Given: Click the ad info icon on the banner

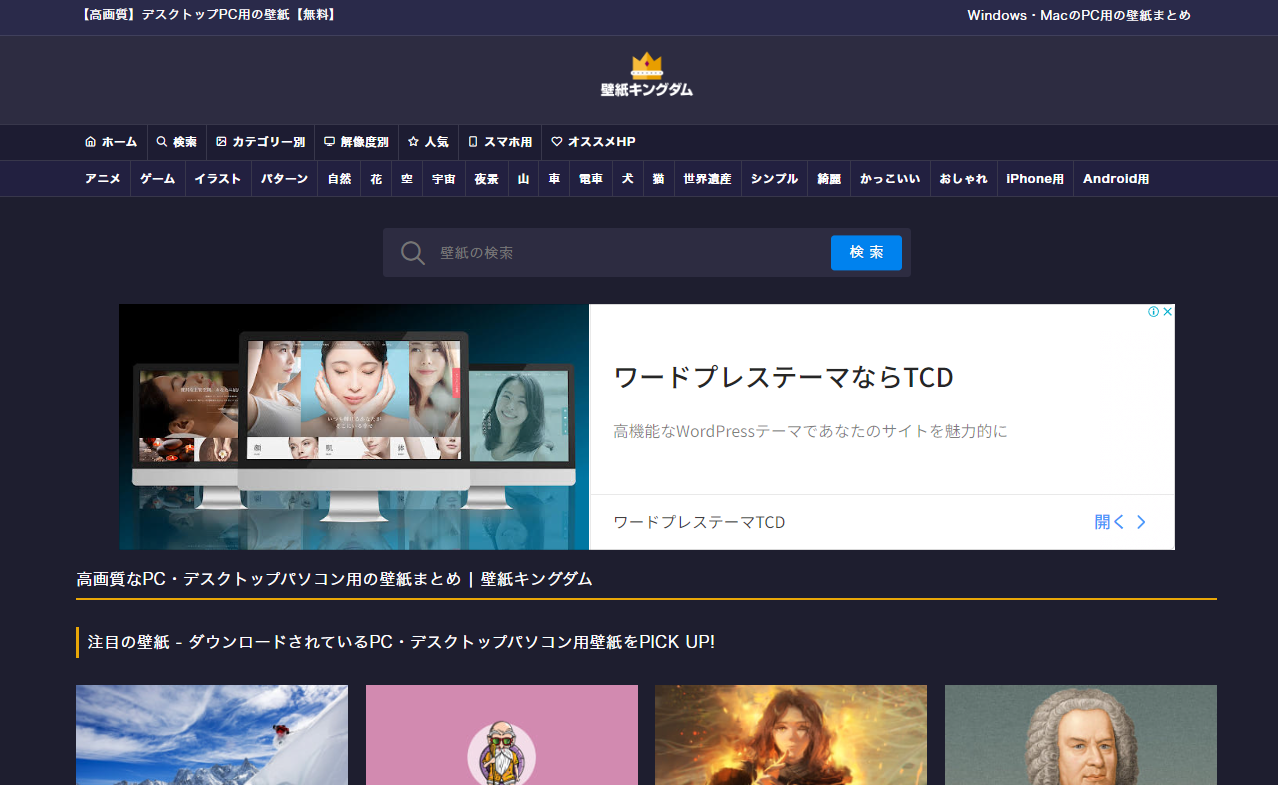Looking at the screenshot, I should pos(1153,312).
